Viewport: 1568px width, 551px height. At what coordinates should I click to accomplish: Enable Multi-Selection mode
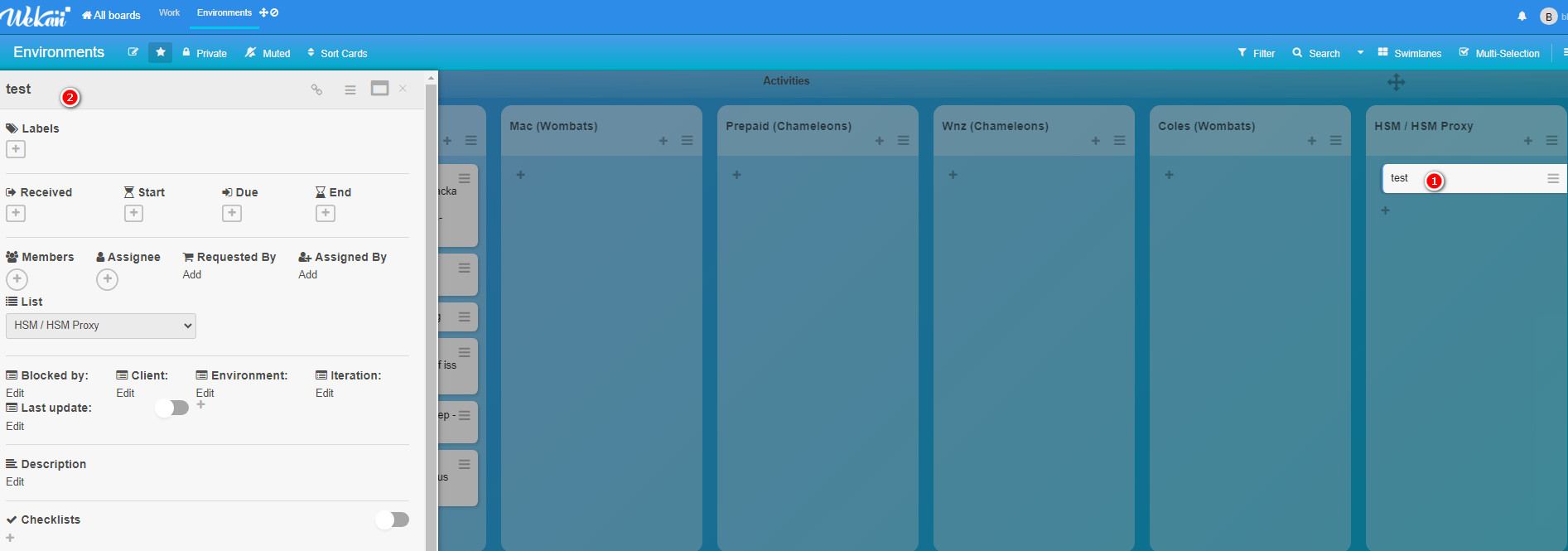tap(1499, 53)
